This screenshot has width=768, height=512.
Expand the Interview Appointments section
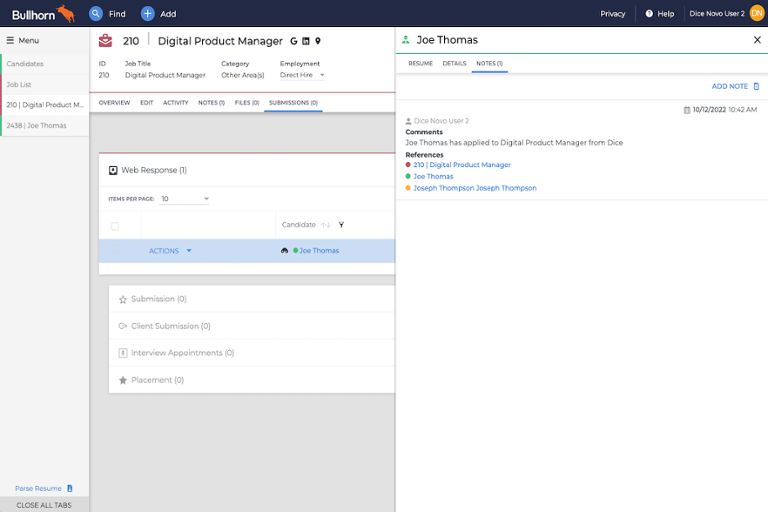(182, 353)
